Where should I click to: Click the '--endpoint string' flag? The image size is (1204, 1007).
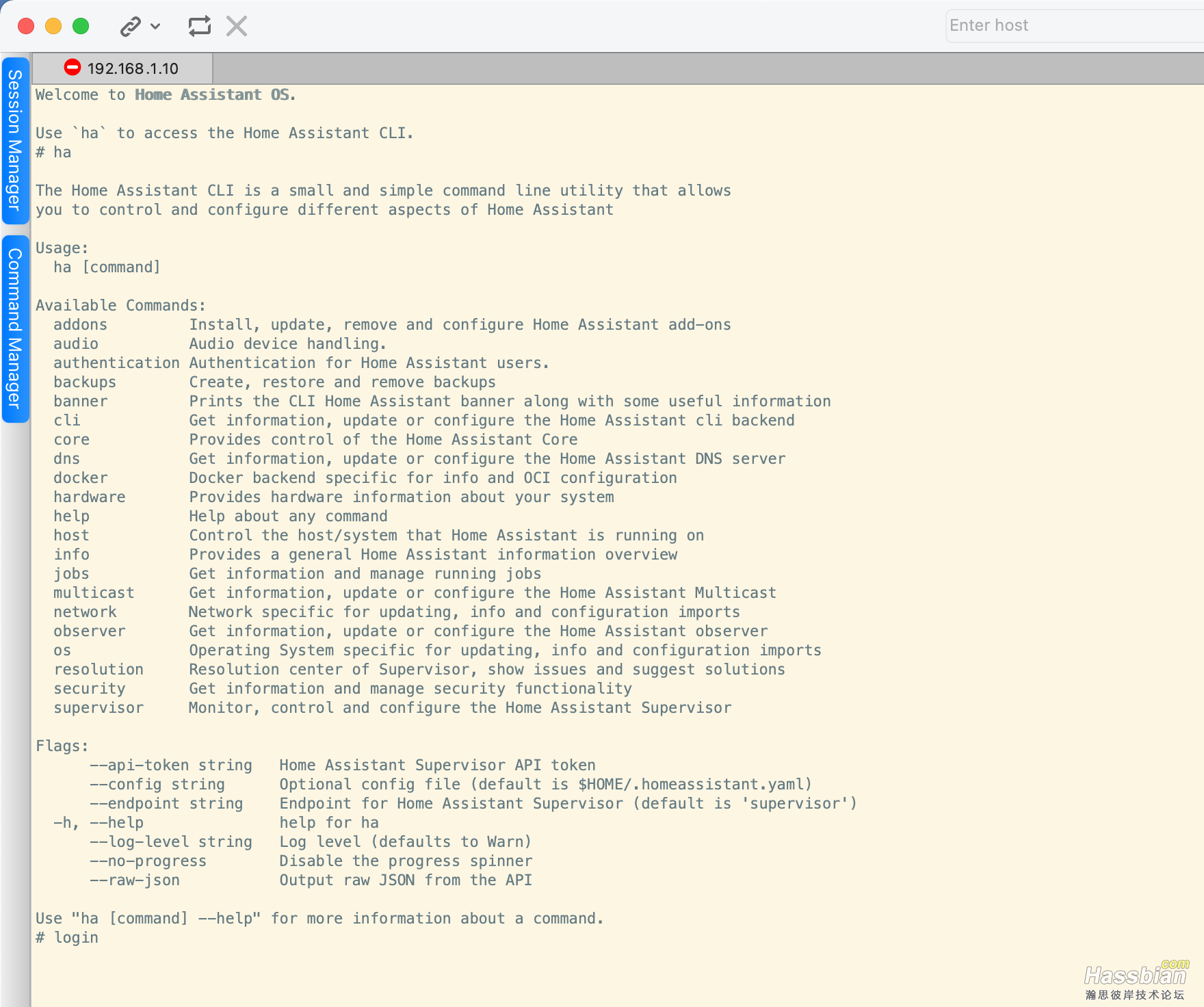[166, 804]
